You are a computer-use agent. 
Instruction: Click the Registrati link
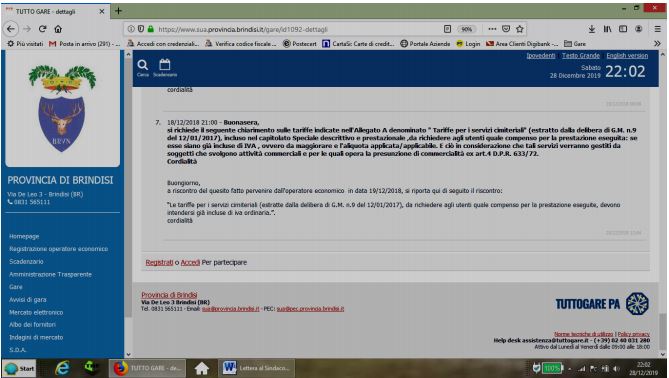[159, 262]
